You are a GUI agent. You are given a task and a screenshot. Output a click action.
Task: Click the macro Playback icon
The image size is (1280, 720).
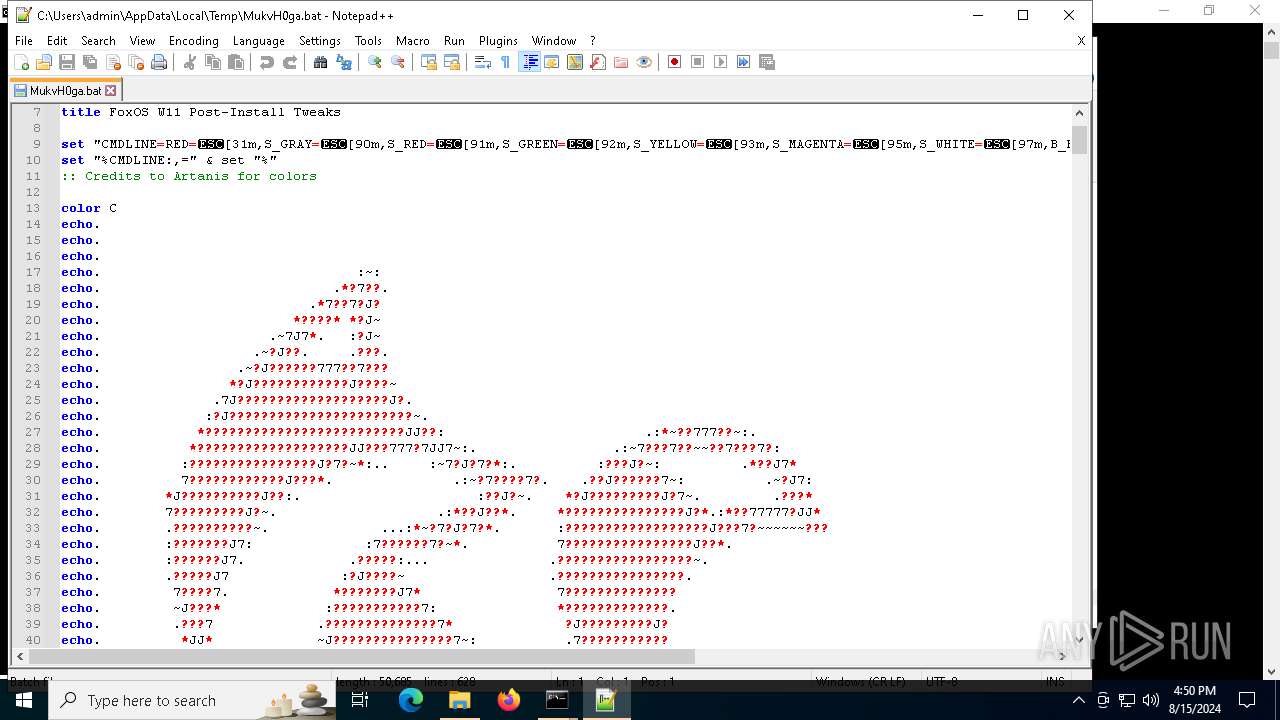click(x=721, y=62)
